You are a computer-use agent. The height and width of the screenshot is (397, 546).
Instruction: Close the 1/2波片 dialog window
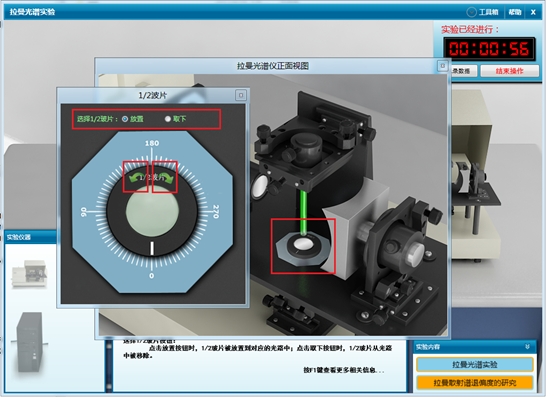click(241, 95)
